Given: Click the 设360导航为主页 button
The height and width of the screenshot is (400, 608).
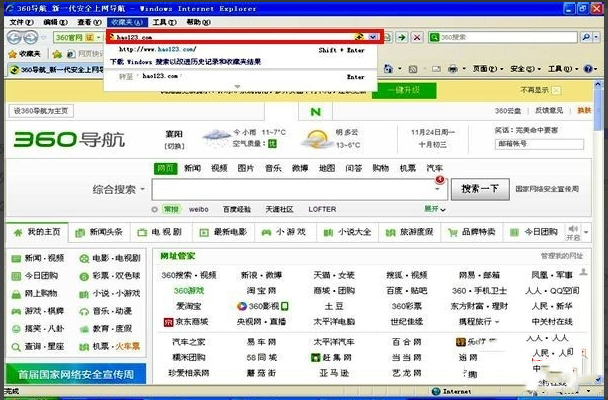Looking at the screenshot, I should click(41, 111).
